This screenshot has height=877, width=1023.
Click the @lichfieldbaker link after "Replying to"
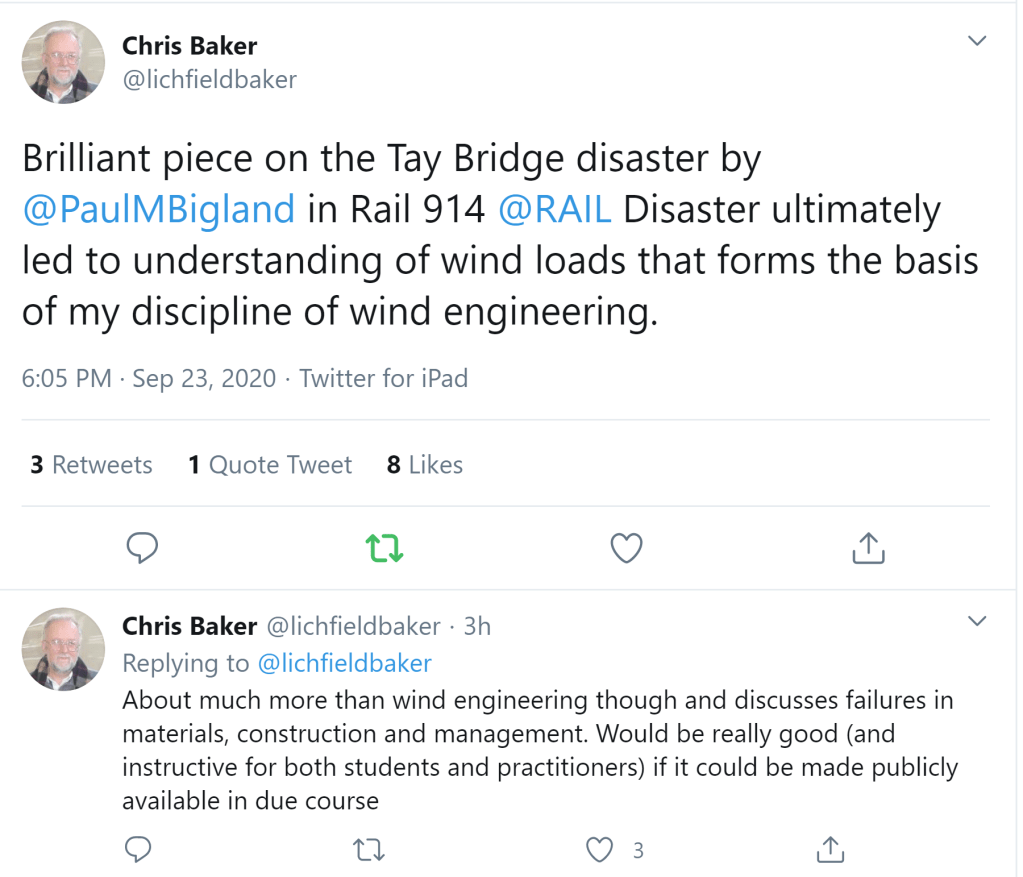pyautogui.click(x=345, y=663)
